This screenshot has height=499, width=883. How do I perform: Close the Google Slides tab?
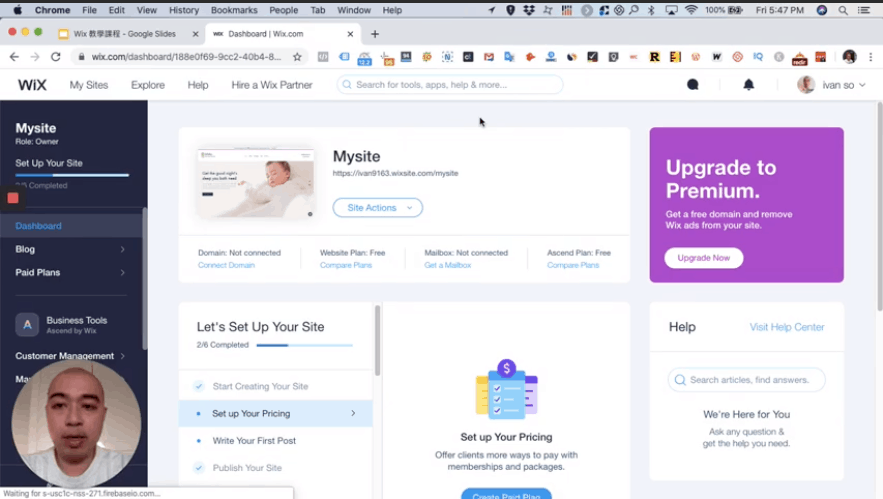pyautogui.click(x=195, y=34)
